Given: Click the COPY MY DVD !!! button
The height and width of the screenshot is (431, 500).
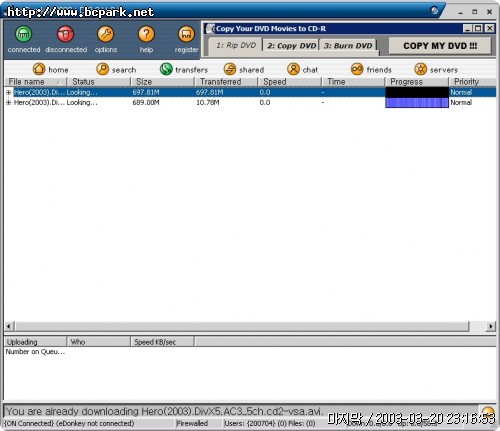Looking at the screenshot, I should coord(440,46).
